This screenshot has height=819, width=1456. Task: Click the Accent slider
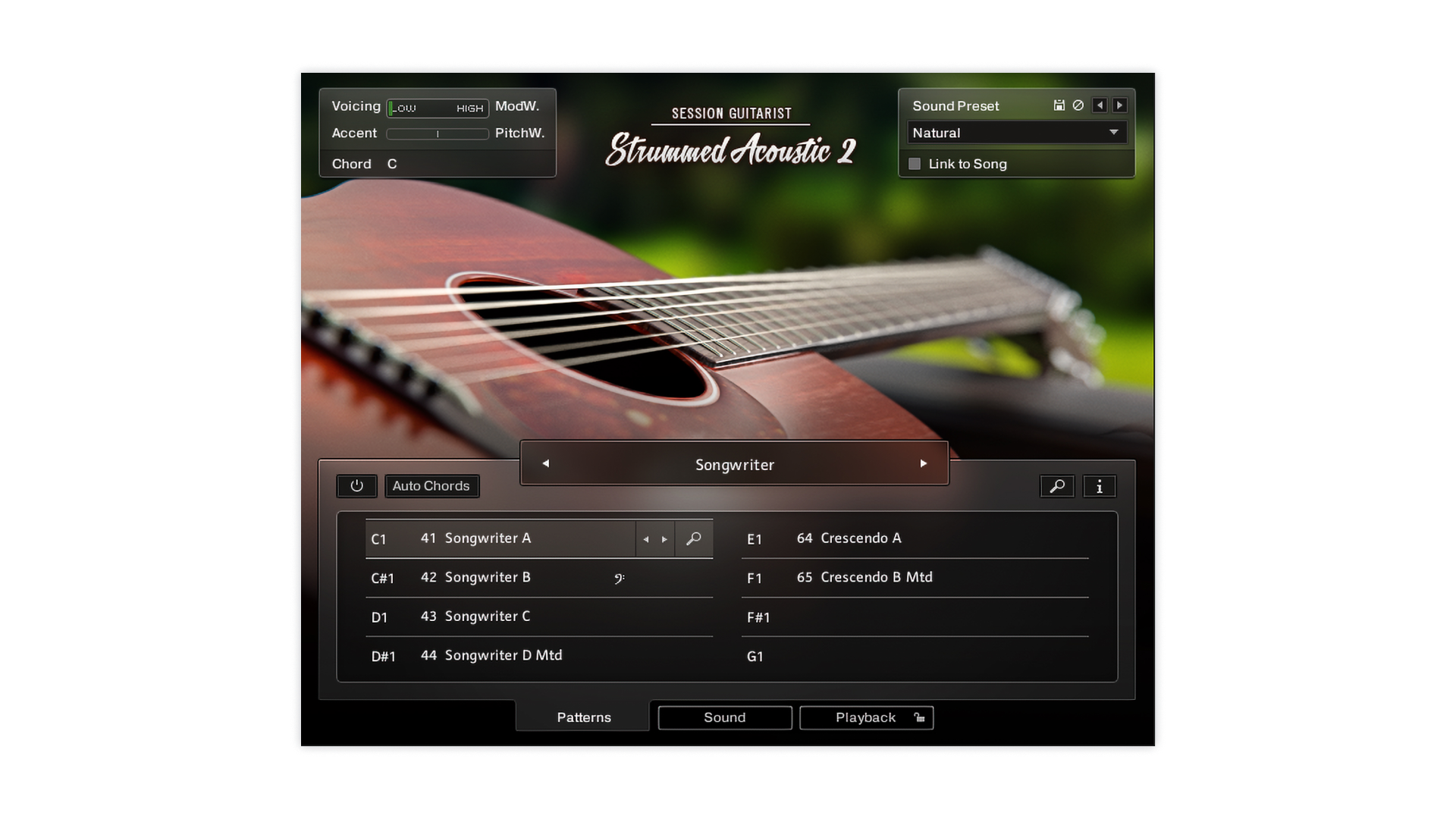[438, 134]
